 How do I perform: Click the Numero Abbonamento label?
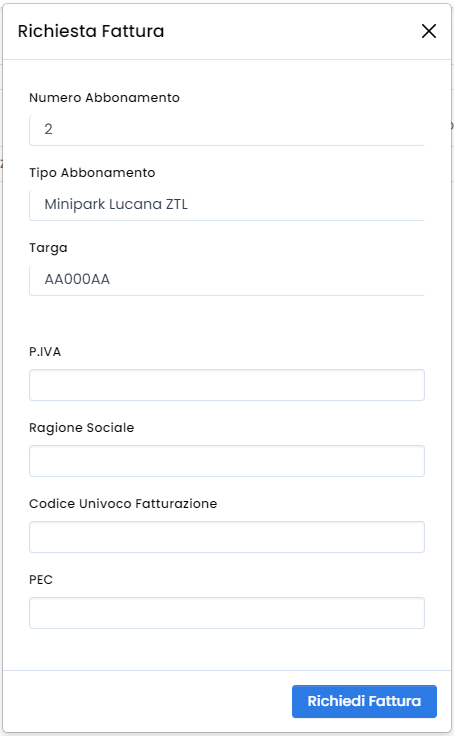coord(104,98)
